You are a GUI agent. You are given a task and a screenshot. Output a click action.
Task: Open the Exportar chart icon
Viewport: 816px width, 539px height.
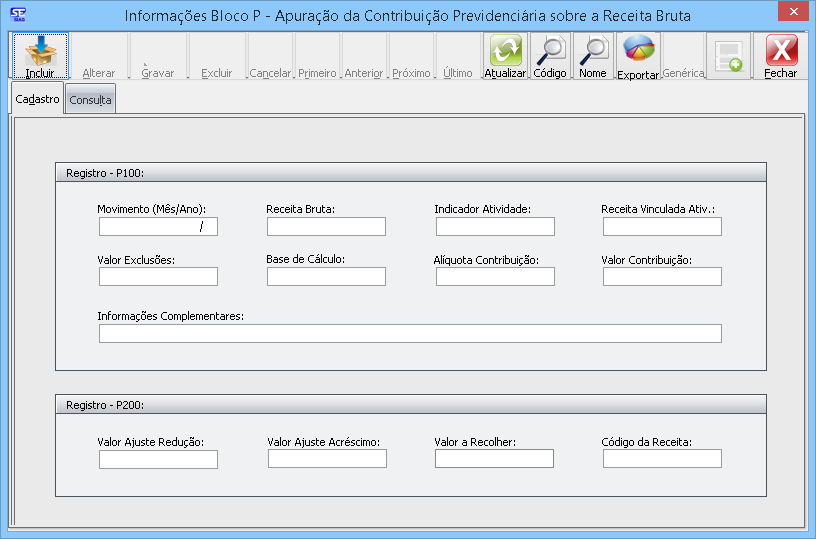[x=638, y=51]
